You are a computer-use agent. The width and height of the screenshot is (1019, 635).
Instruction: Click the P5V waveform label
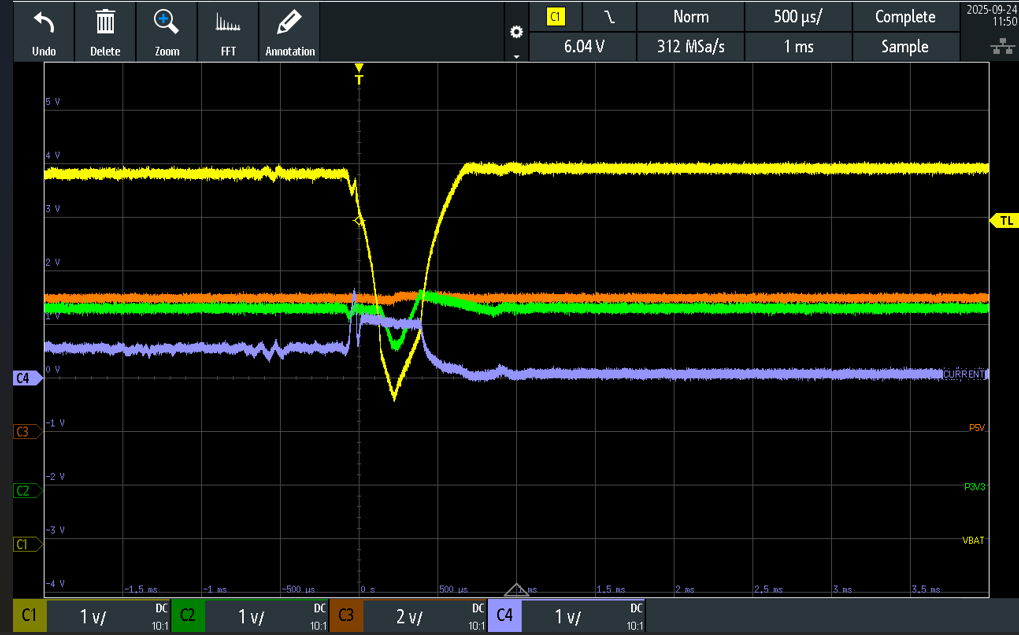coord(977,428)
